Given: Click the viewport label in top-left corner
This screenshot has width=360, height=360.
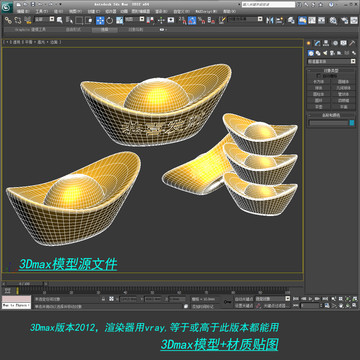Looking at the screenshot, I should pos(32,42).
